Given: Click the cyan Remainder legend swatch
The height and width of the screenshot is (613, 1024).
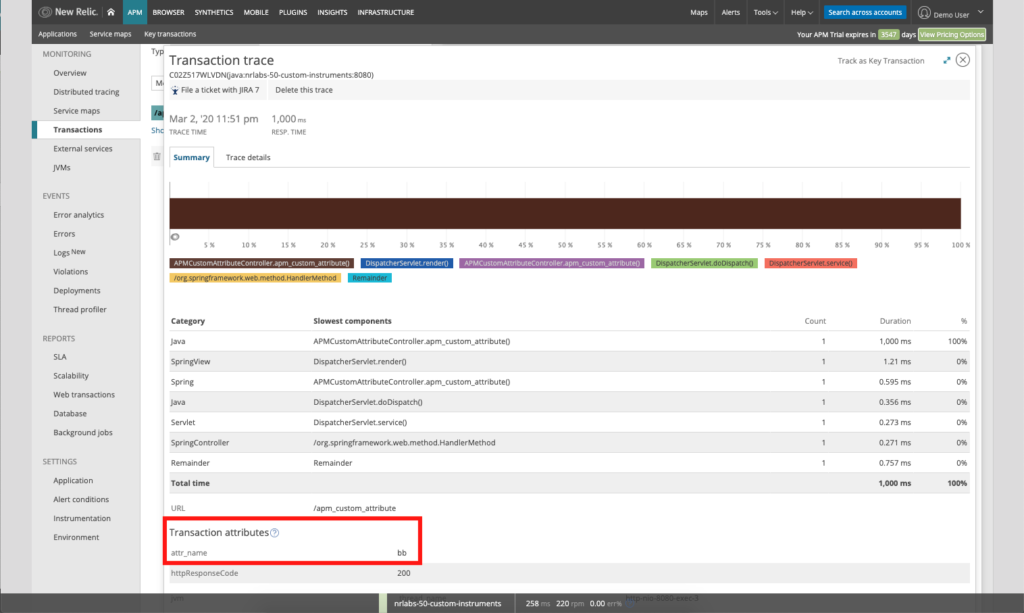Looking at the screenshot, I should (x=370, y=278).
